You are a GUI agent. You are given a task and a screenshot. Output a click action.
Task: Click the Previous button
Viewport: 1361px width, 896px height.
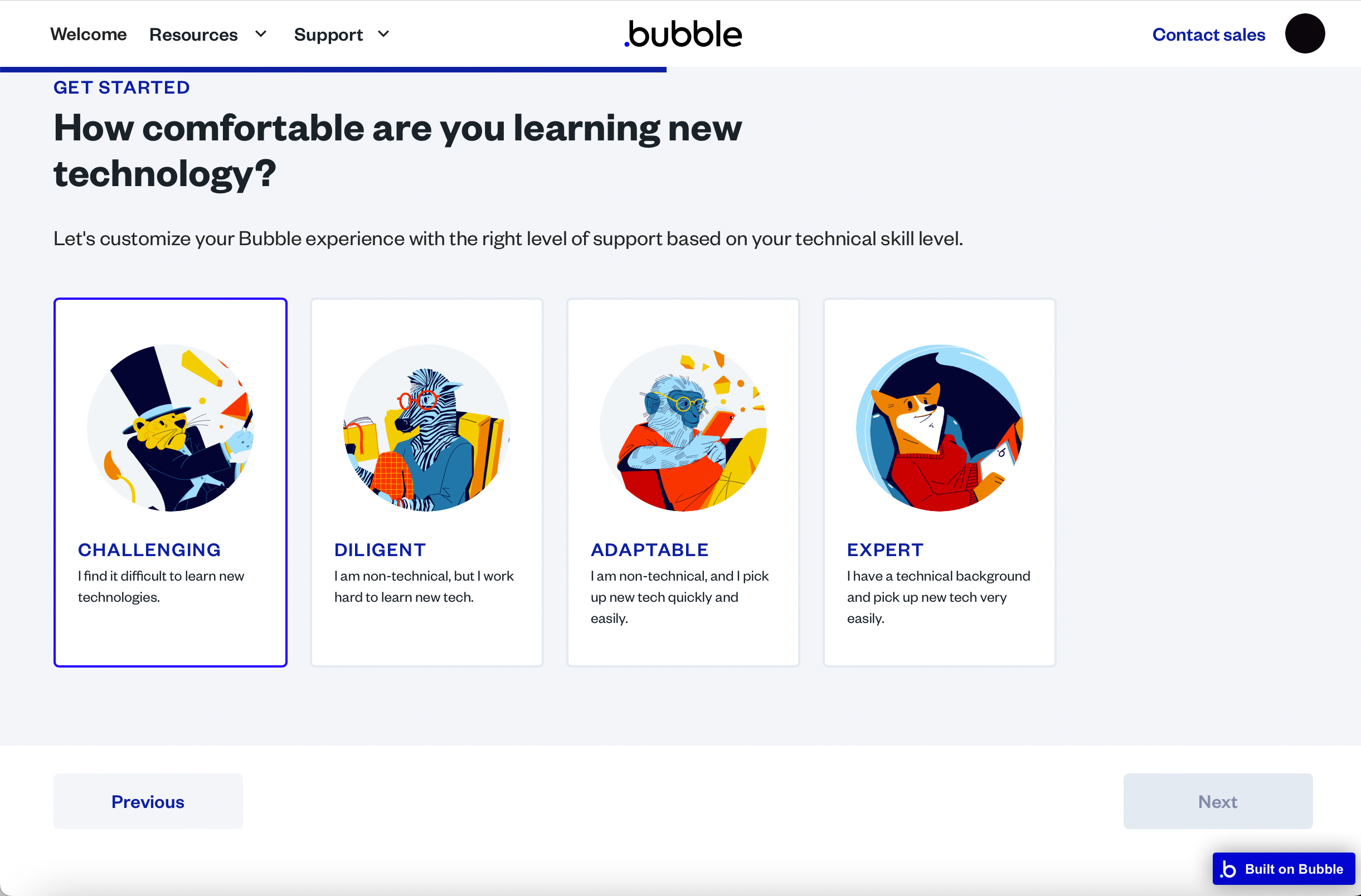[x=148, y=800]
